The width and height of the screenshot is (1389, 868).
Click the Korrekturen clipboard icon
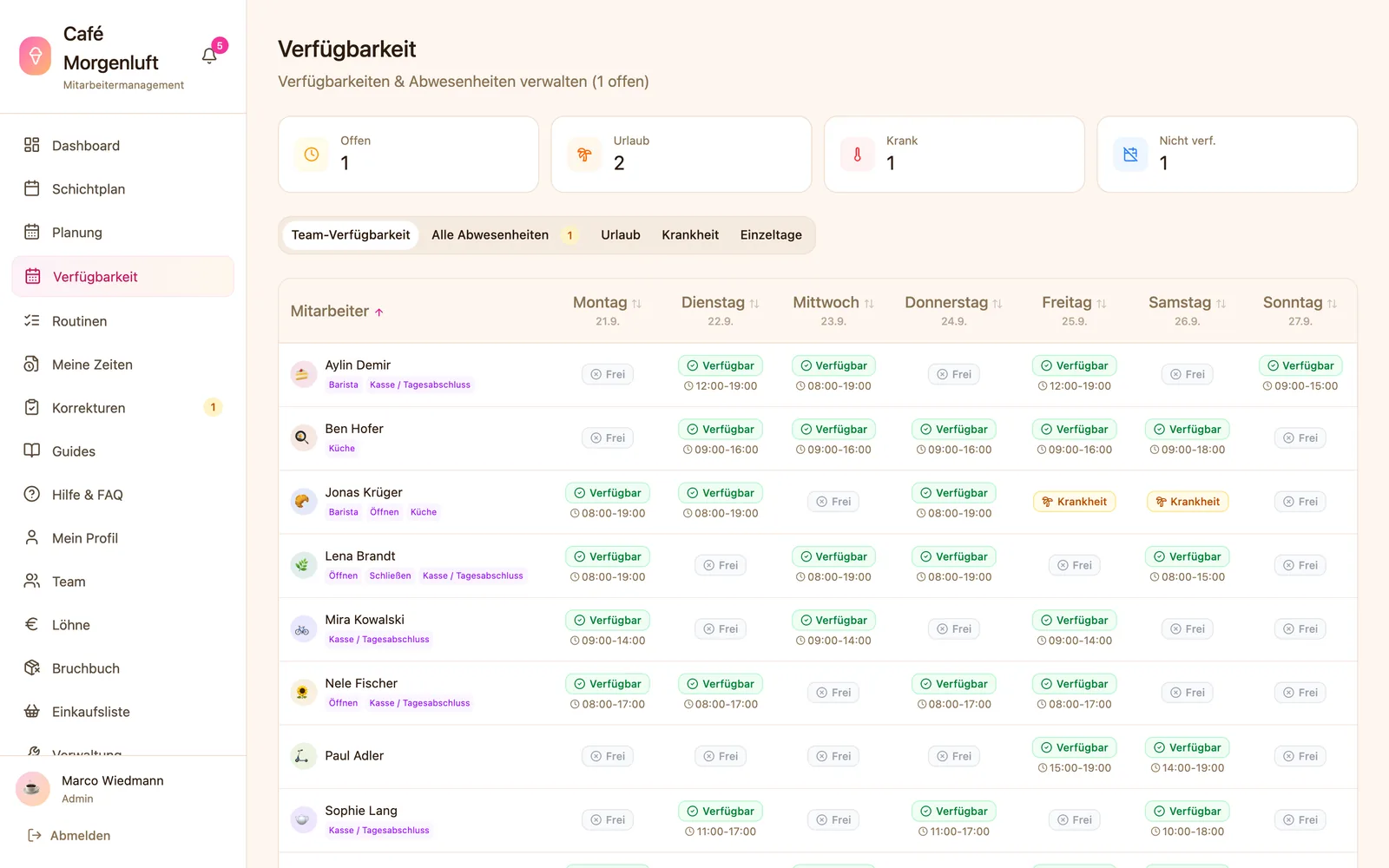click(x=32, y=407)
